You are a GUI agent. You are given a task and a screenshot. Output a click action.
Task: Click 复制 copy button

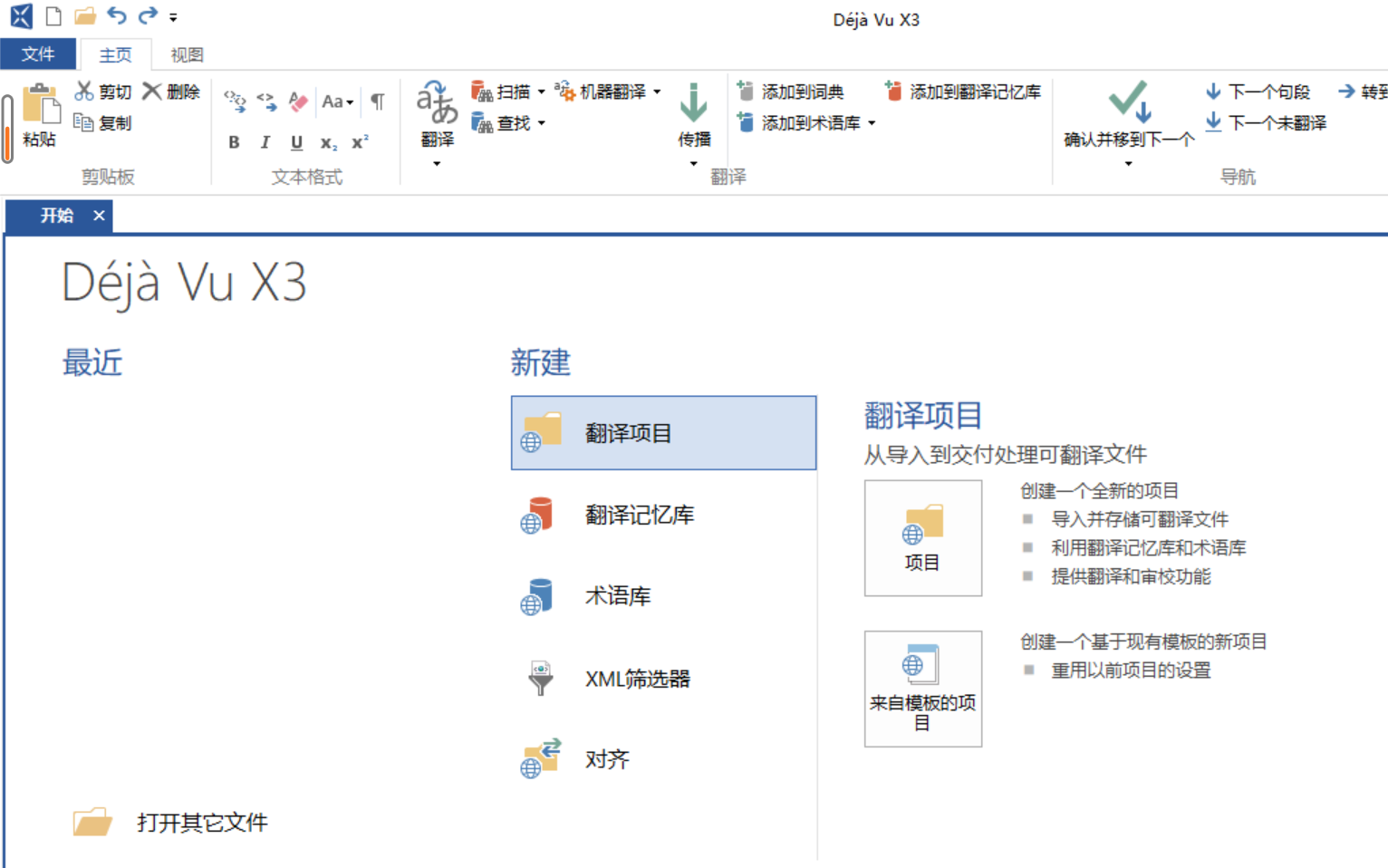102,122
